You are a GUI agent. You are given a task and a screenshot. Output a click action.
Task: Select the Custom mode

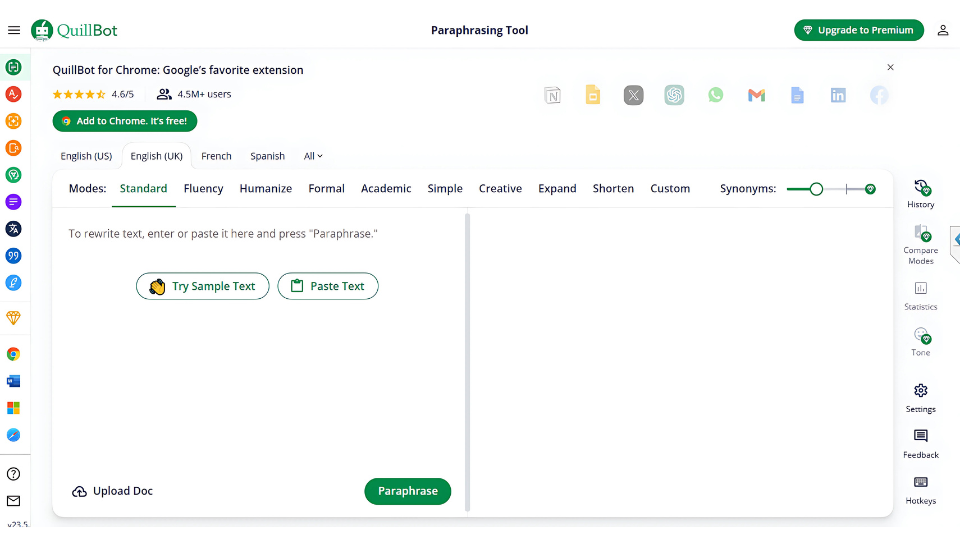point(670,189)
